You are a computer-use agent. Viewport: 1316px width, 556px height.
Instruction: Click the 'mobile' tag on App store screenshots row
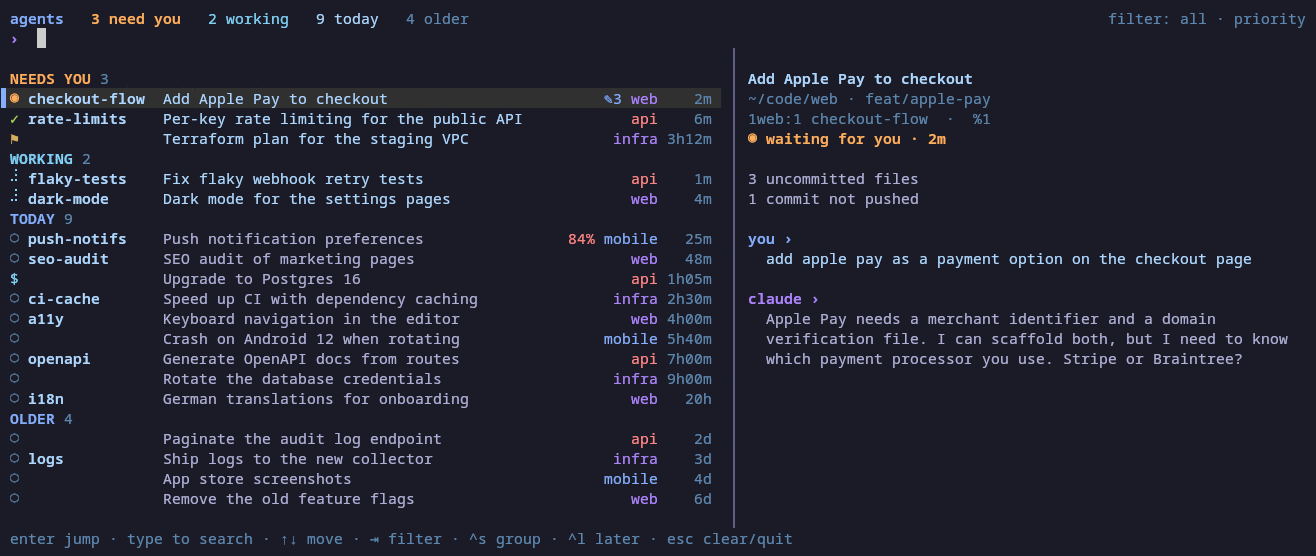(631, 479)
